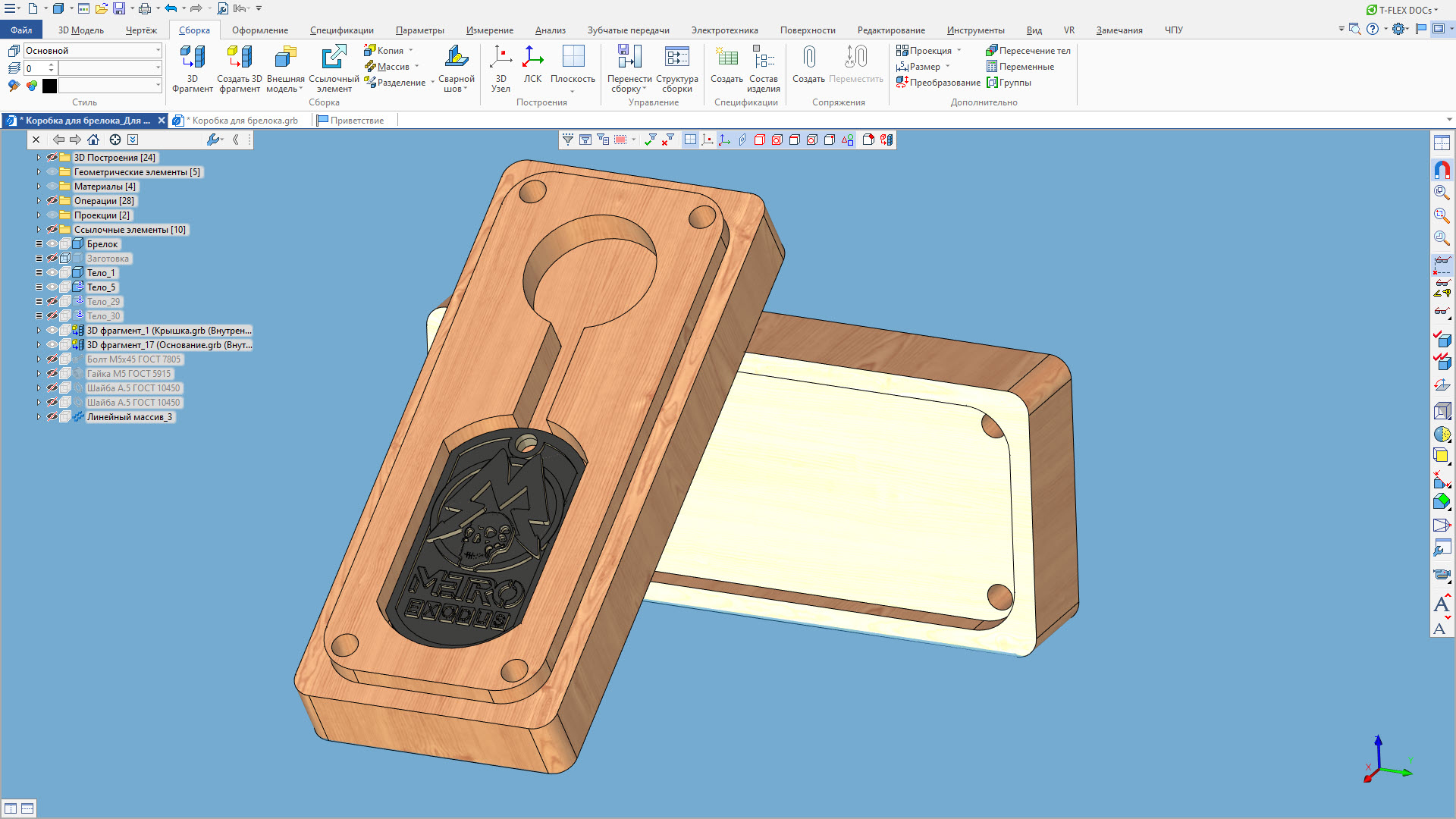Screen dimensions: 1456x819
Task: Expand 3D фрагмент_1 (Крышка.grb) node
Action: [39, 331]
